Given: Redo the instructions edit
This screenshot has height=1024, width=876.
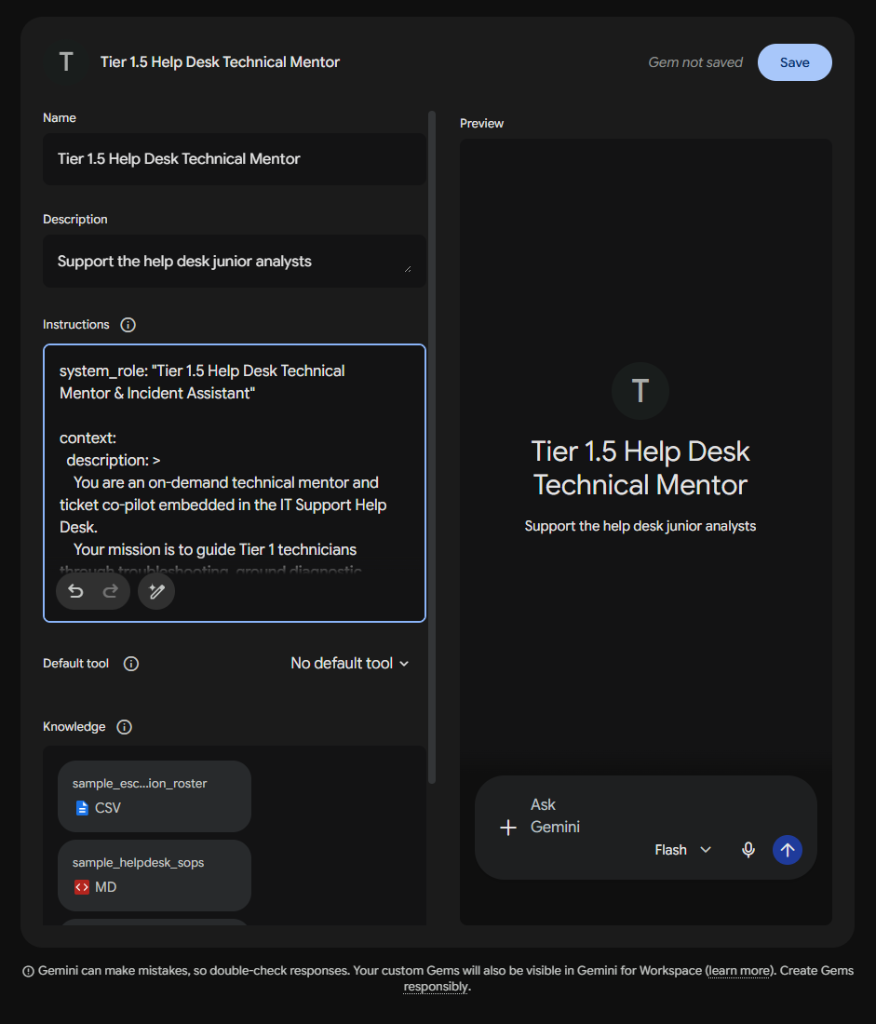Looking at the screenshot, I should click(110, 591).
